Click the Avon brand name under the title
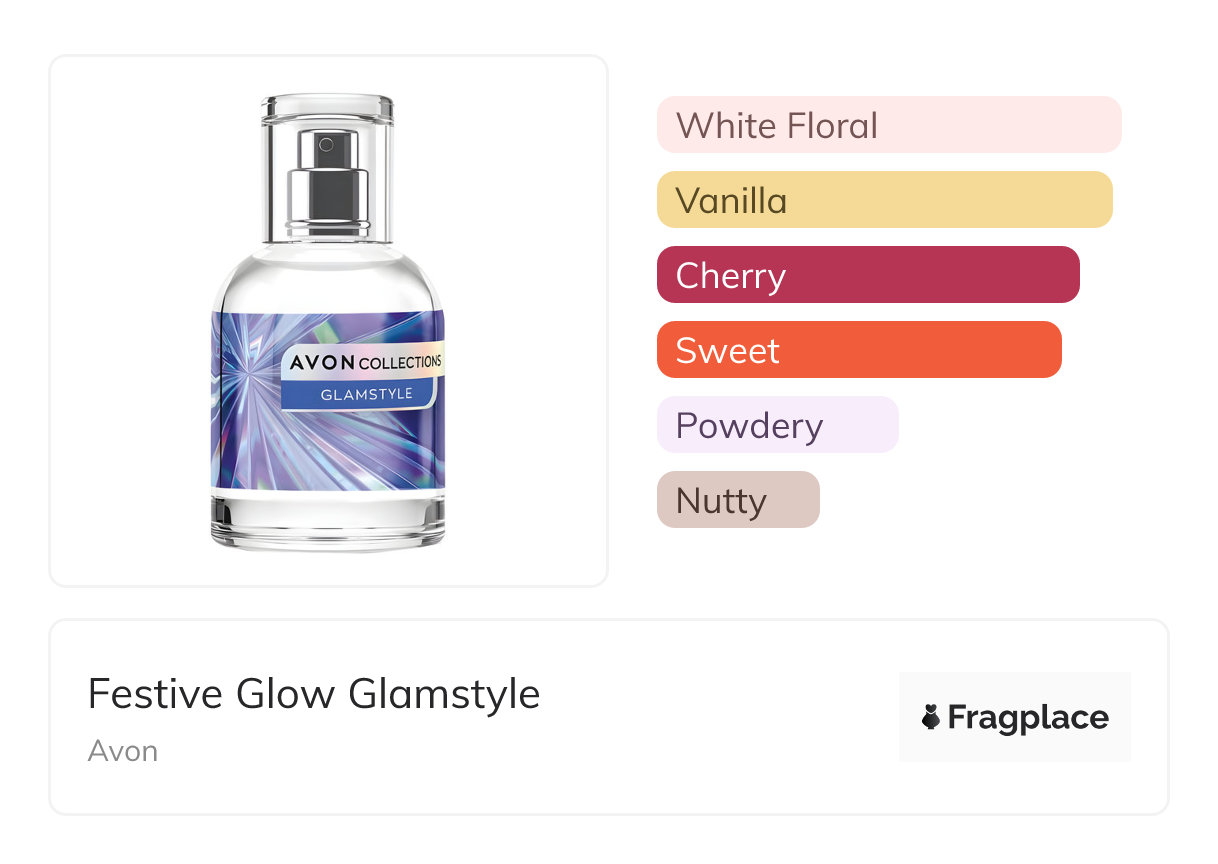This screenshot has height=864, width=1218. click(123, 751)
